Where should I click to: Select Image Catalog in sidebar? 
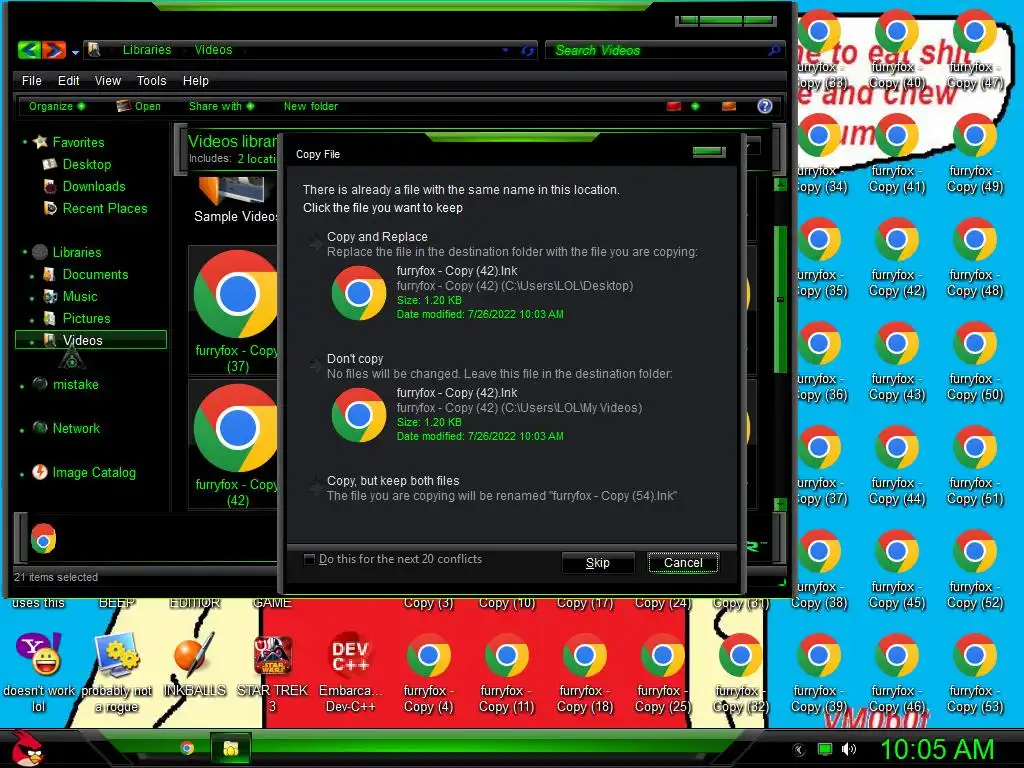tap(84, 472)
